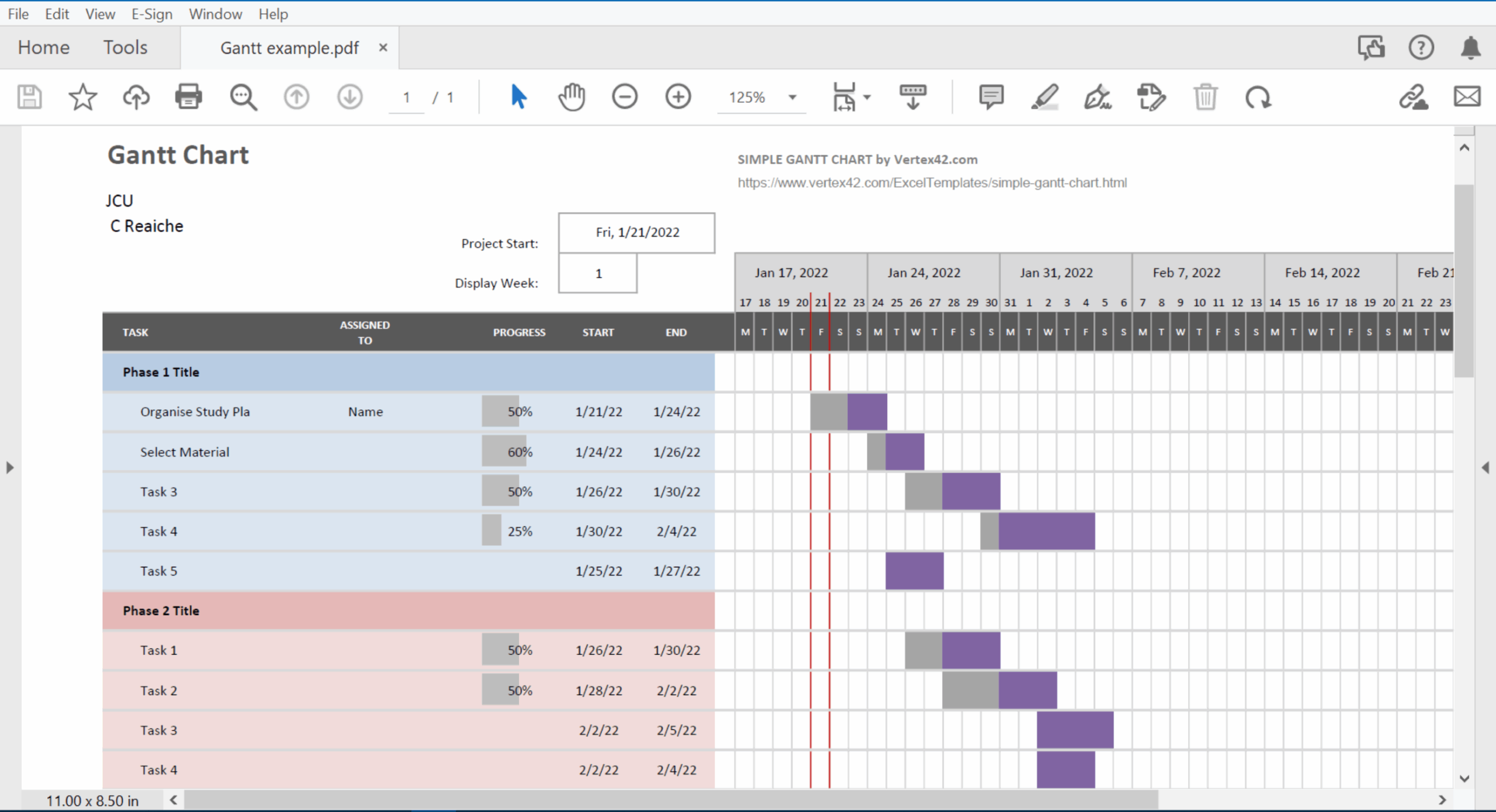
Task: Open the Help question mark
Action: [1422, 47]
